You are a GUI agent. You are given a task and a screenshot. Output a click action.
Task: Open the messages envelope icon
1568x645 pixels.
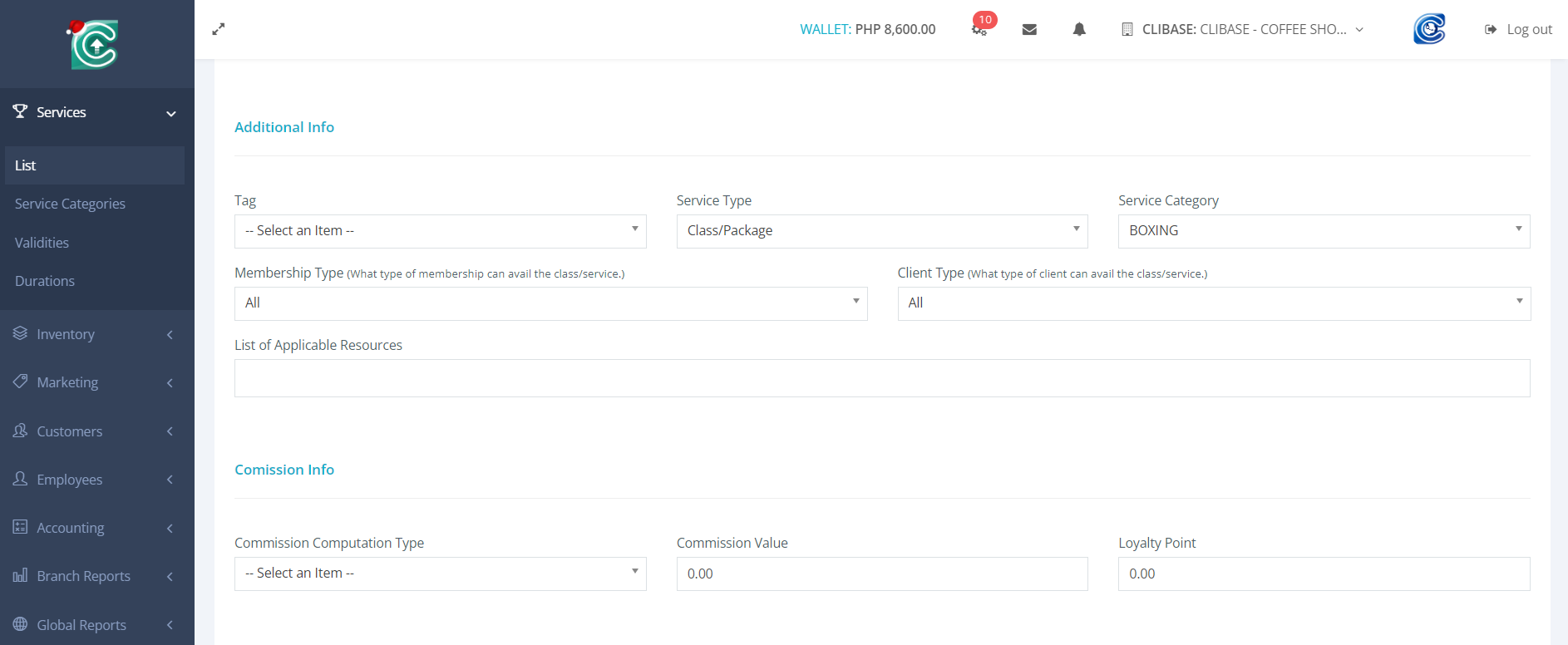pyautogui.click(x=1029, y=29)
